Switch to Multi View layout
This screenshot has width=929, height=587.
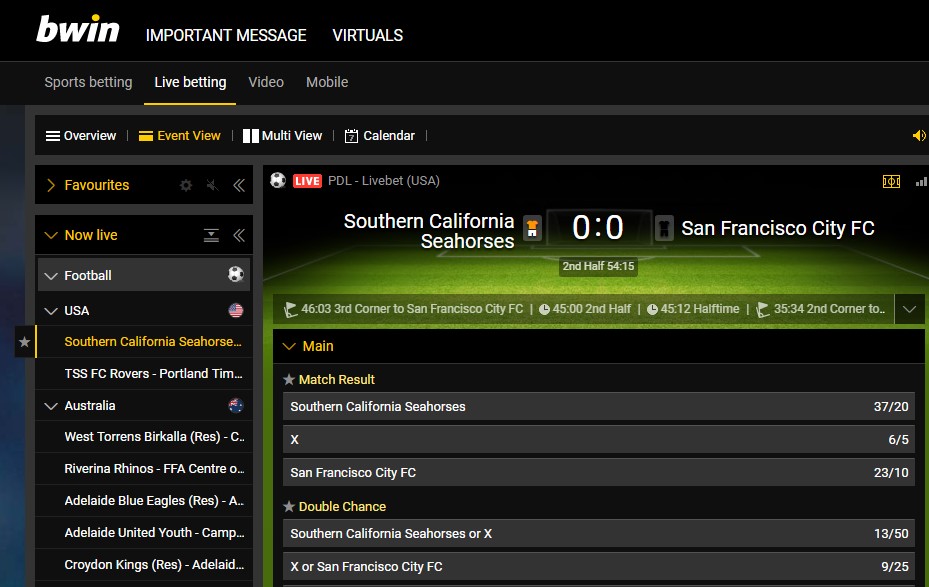coord(283,136)
